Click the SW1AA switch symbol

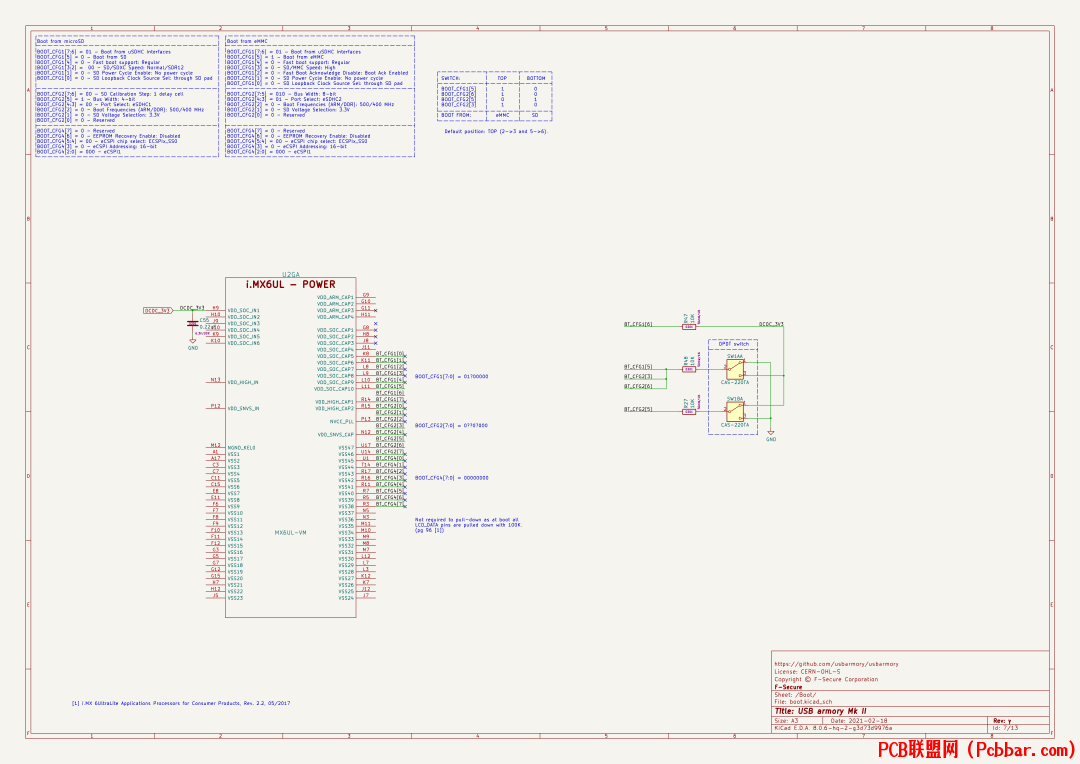point(735,369)
